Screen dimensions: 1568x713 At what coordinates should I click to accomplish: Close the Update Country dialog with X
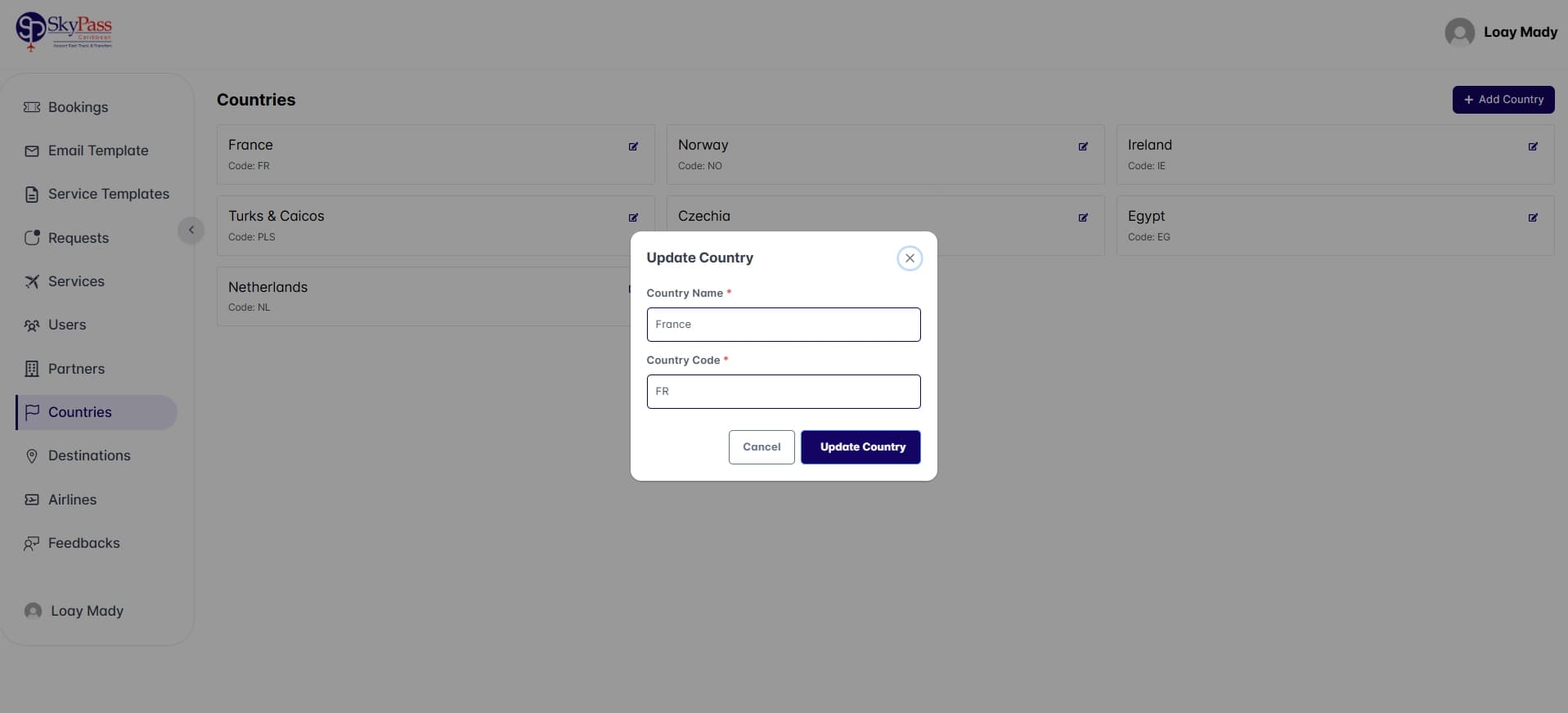[x=910, y=258]
